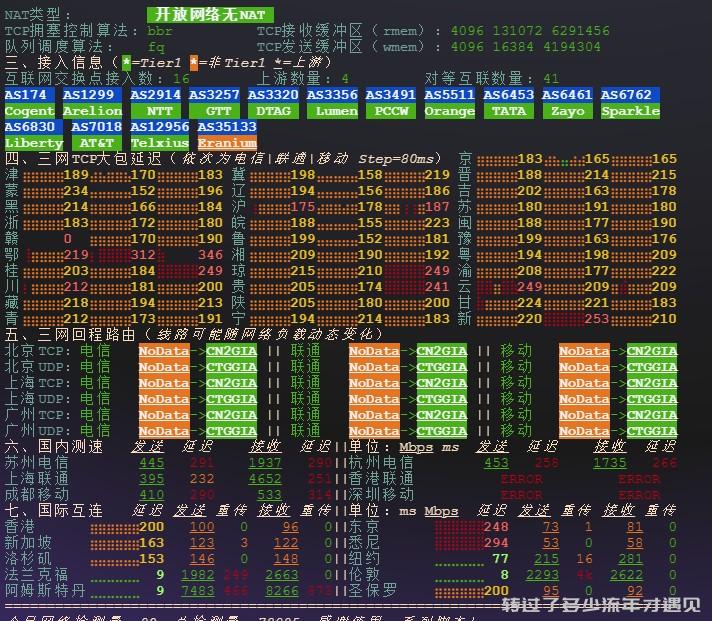The image size is (712, 621).
Task: Click 法兰克福 send speed 1982
Action: tap(198, 575)
